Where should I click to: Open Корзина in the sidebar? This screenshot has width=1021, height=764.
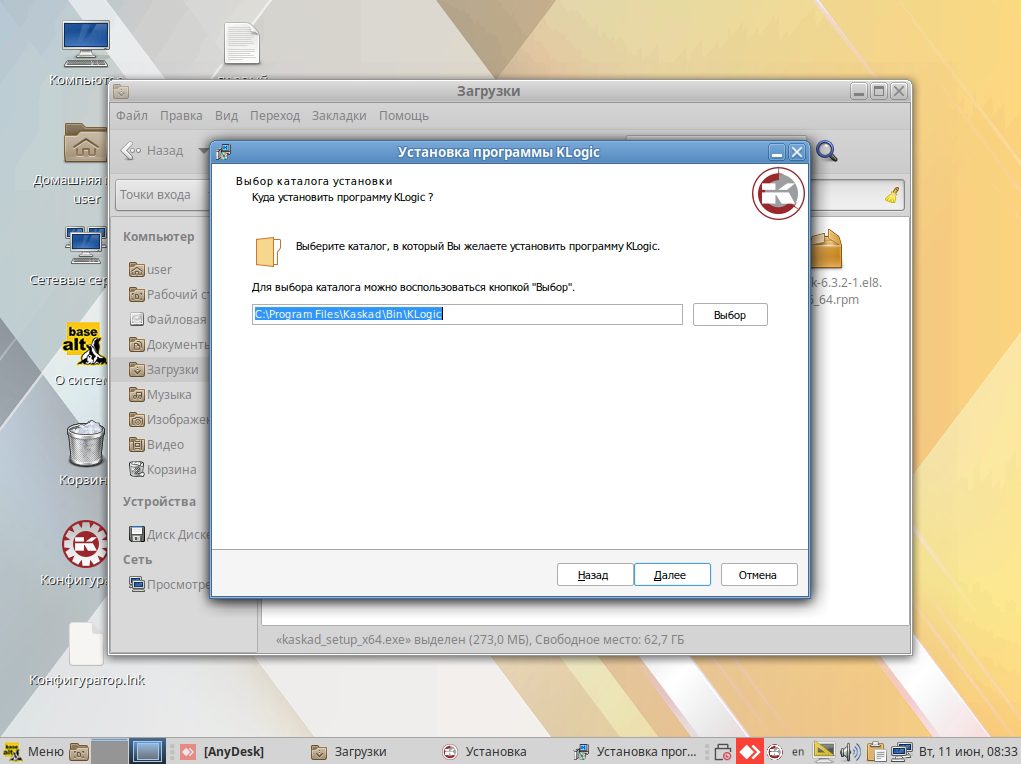point(170,470)
